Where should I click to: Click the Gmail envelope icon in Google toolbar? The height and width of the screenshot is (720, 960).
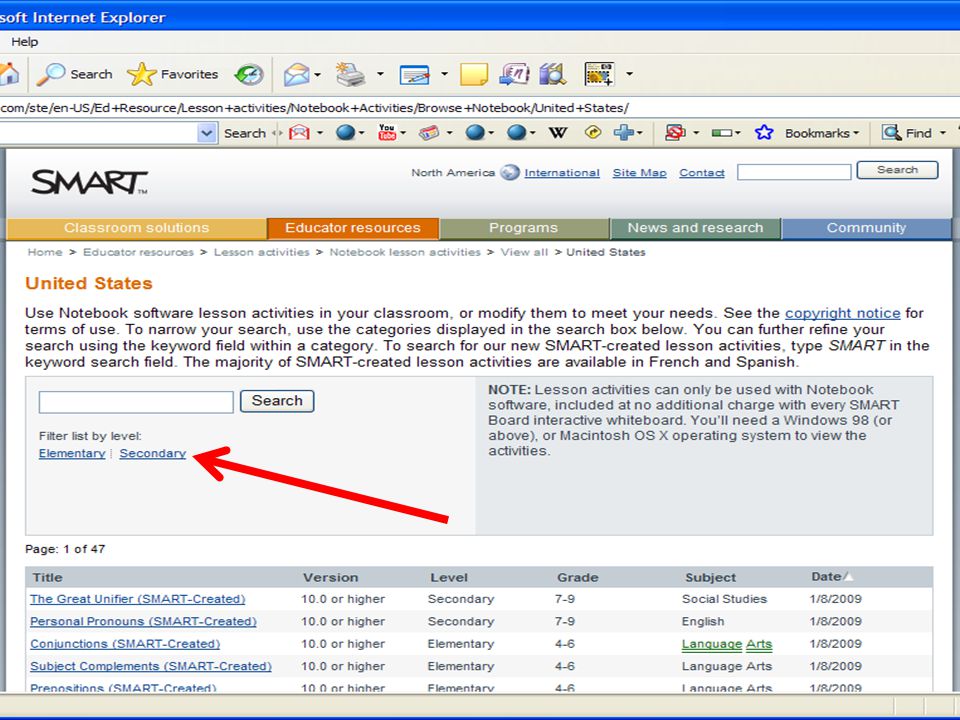tap(299, 132)
